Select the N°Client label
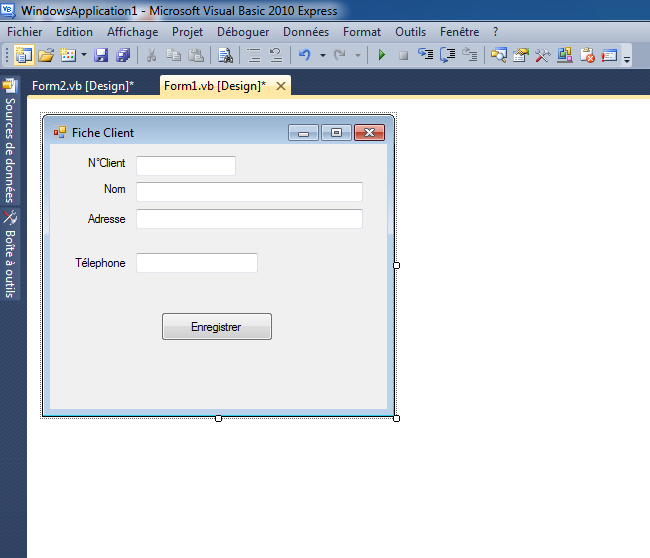Viewport: 650px width, 558px height. (x=106, y=163)
